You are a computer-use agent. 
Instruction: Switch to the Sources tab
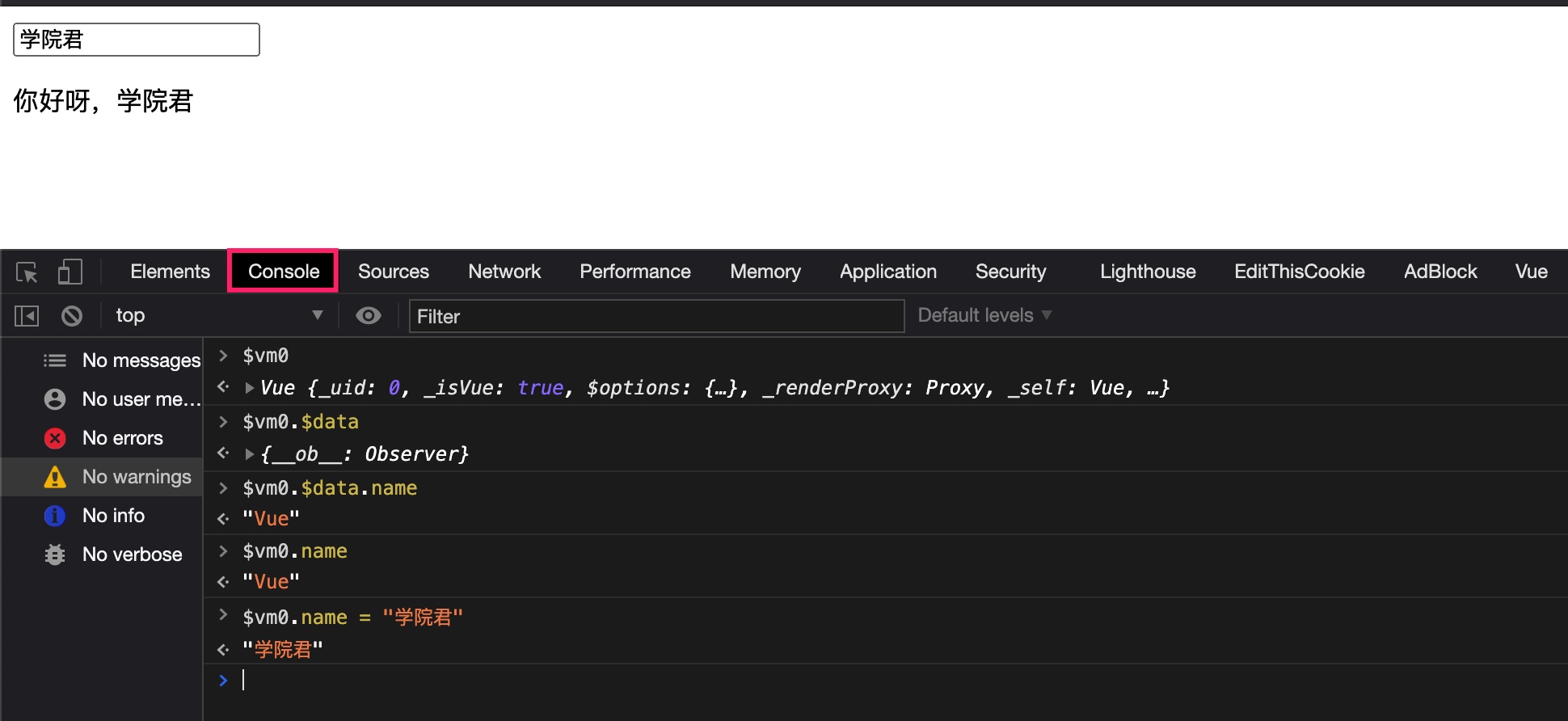[394, 272]
